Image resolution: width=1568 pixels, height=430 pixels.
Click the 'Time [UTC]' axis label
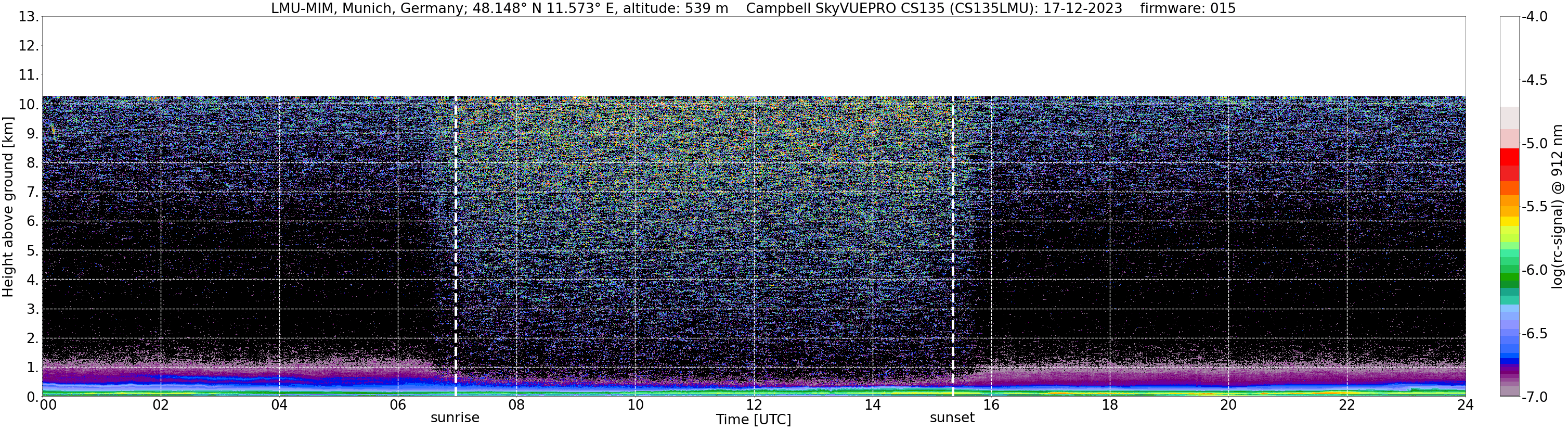pos(754,420)
